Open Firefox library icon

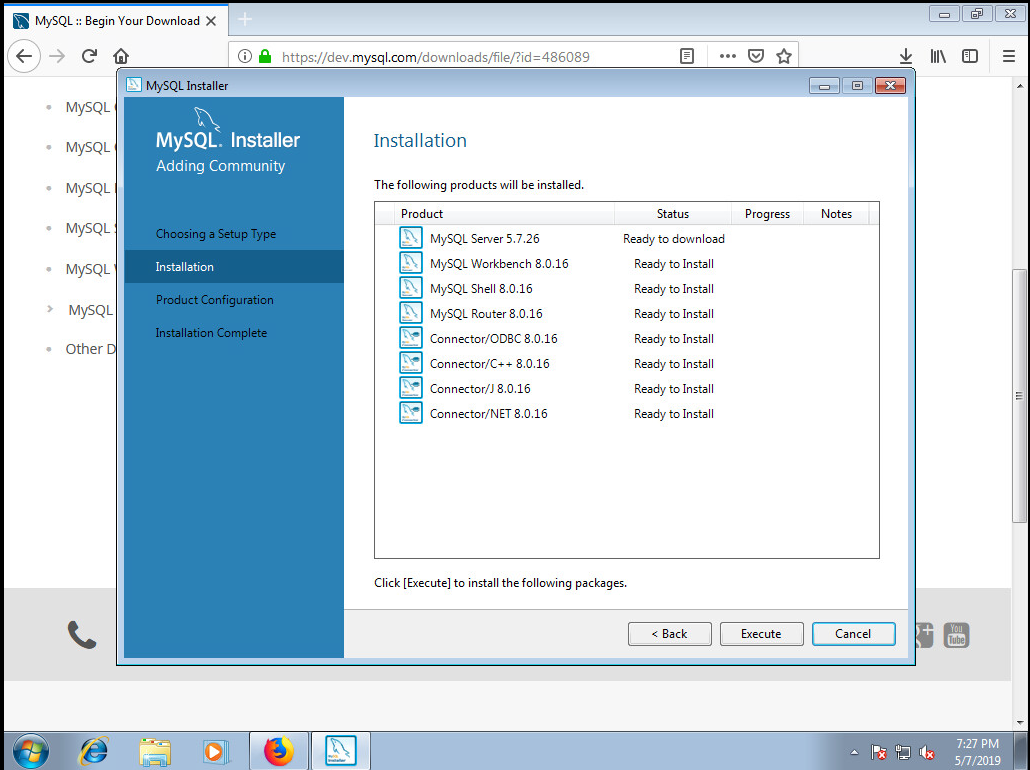pyautogui.click(x=938, y=57)
